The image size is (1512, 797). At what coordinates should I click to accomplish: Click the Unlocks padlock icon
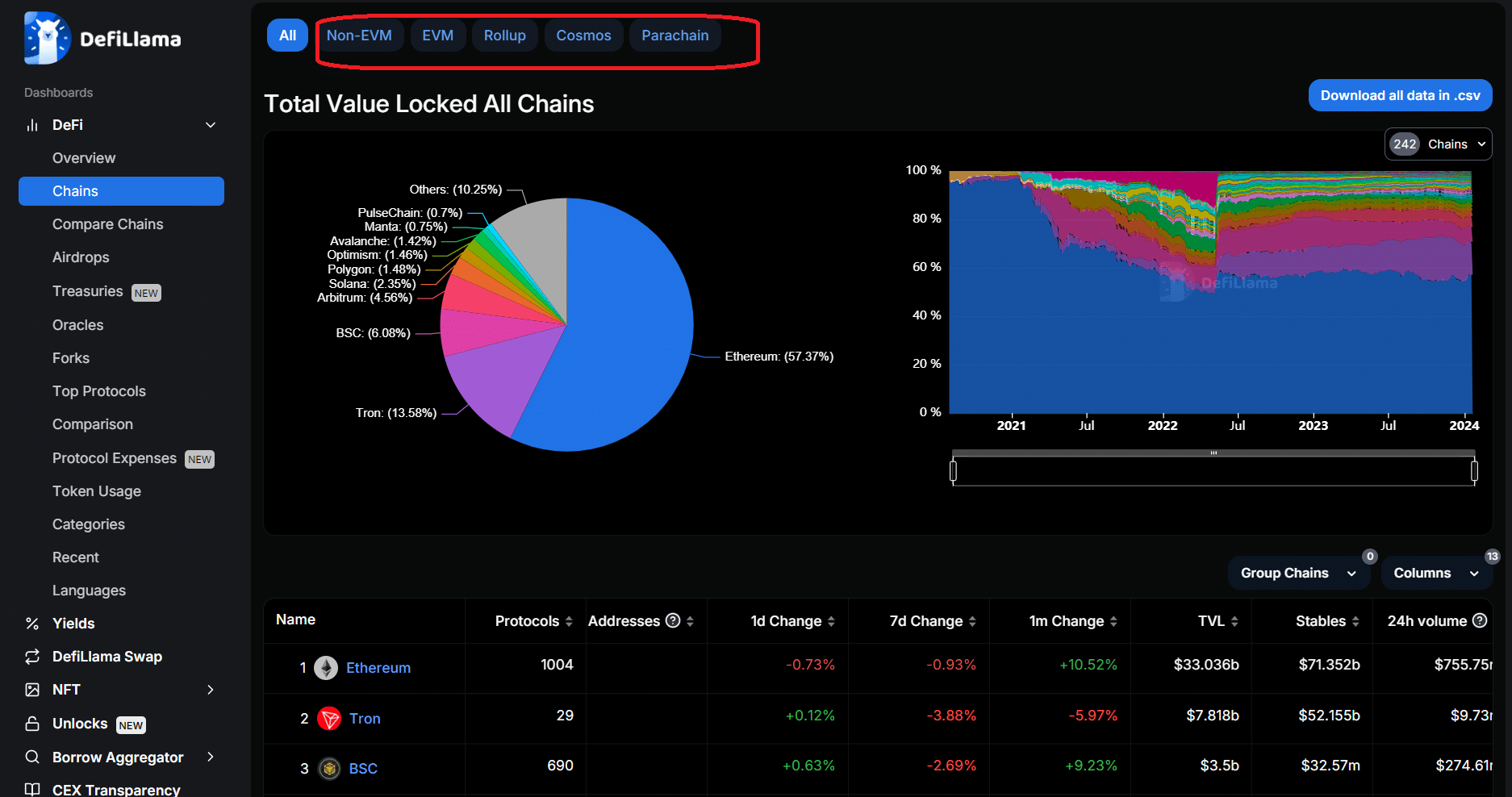pyautogui.click(x=32, y=724)
